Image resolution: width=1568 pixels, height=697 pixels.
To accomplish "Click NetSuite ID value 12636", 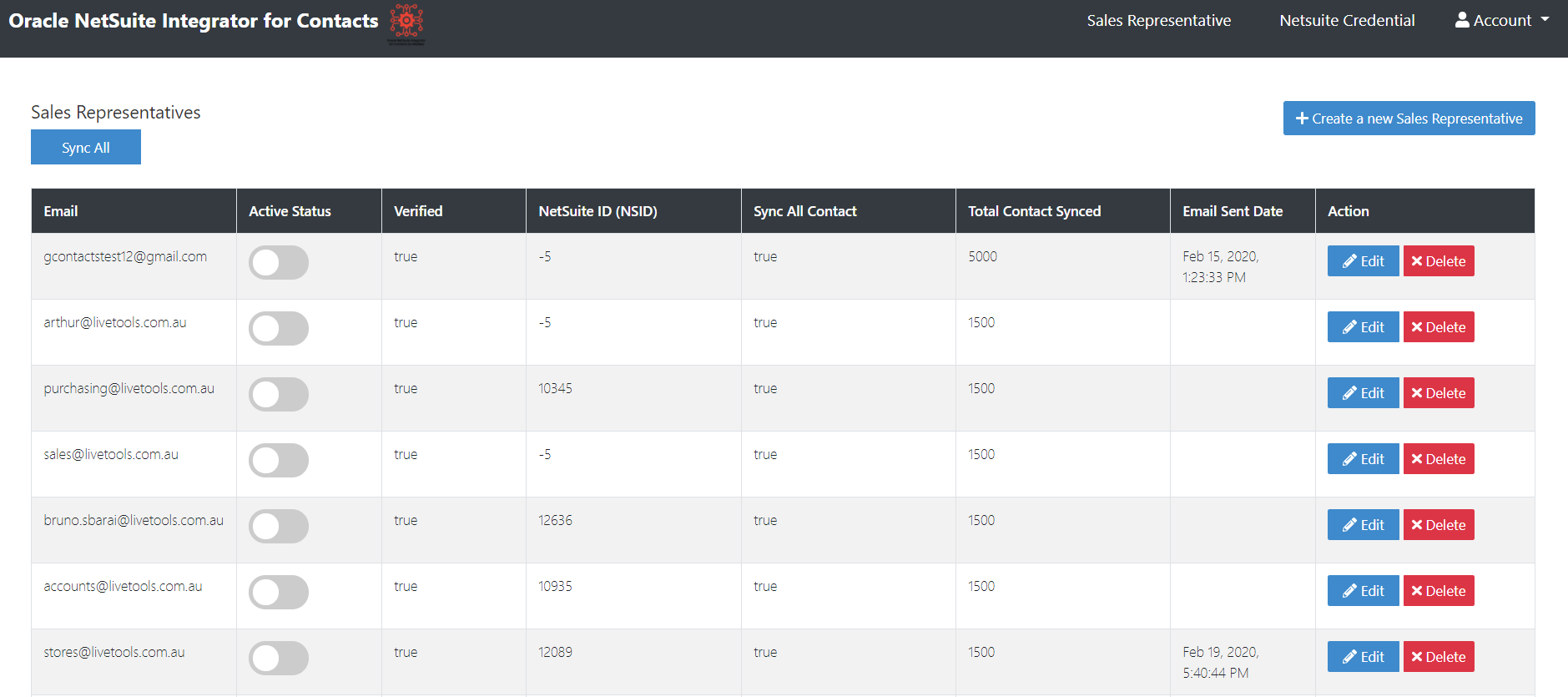I will pyautogui.click(x=555, y=520).
